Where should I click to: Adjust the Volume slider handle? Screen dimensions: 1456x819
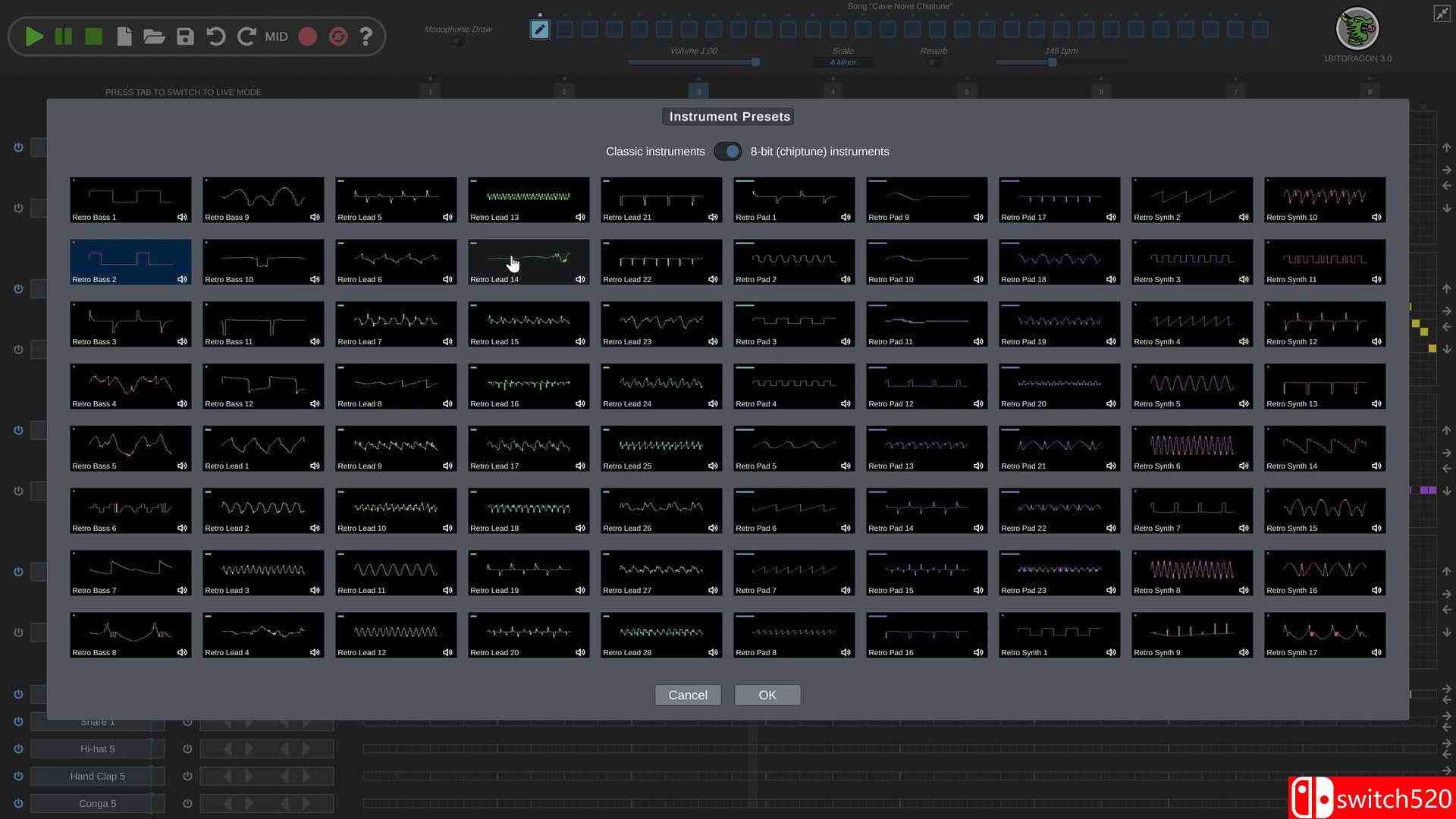click(755, 62)
